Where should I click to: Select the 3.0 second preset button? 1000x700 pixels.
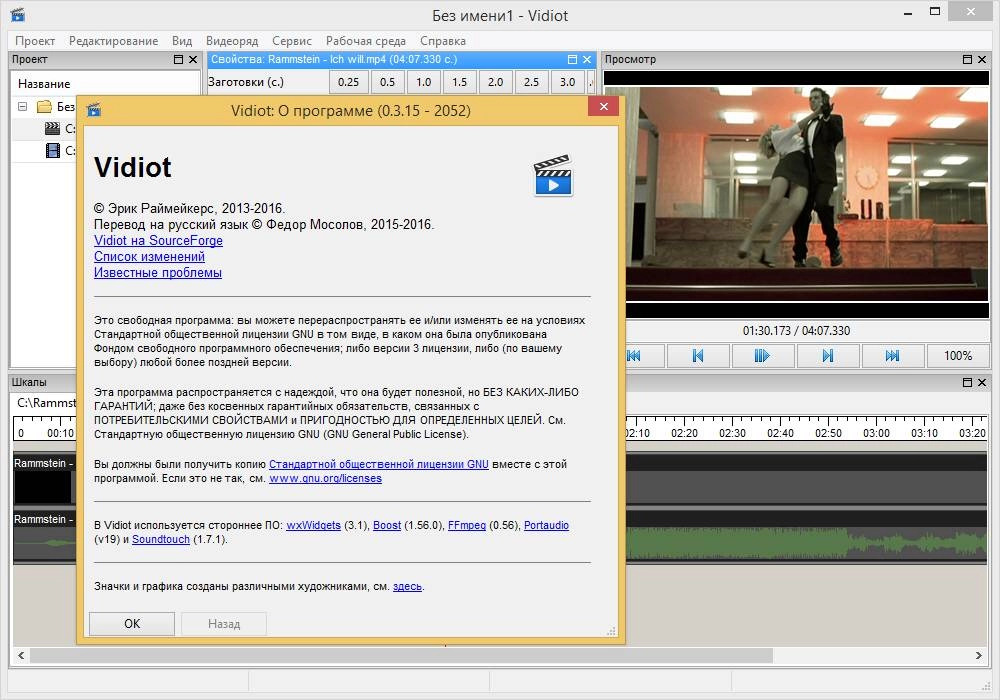[567, 82]
